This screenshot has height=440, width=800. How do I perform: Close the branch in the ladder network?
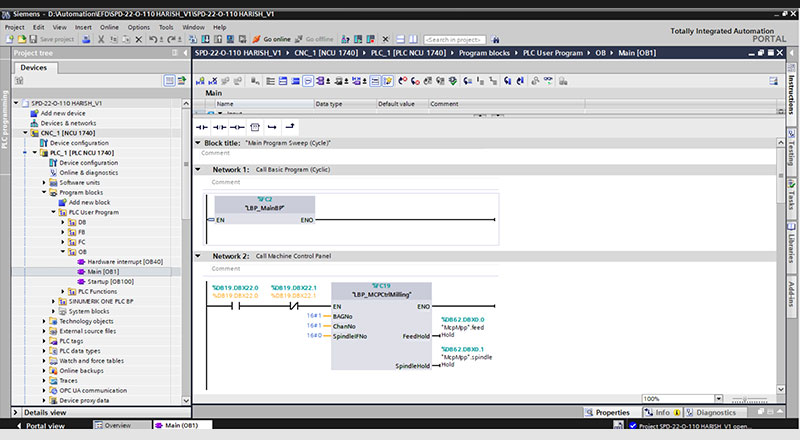[290, 127]
